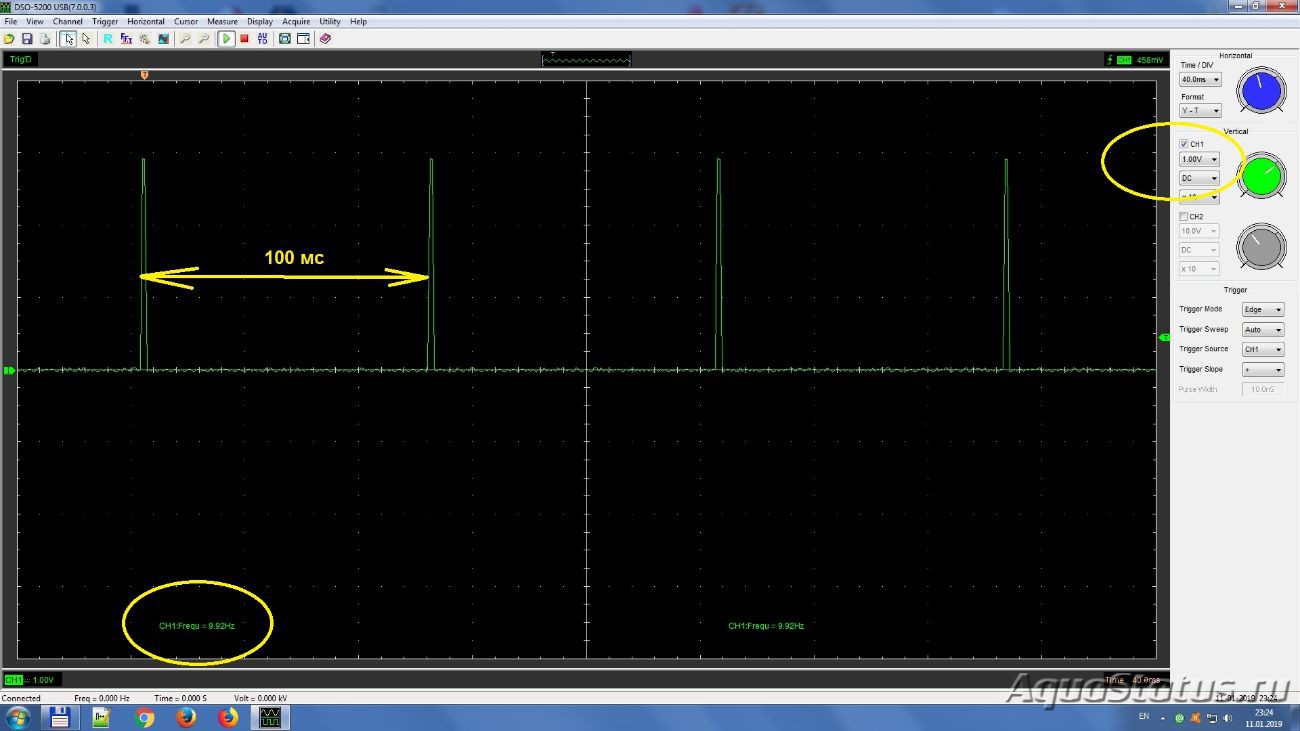Click the waveform picture icon
This screenshot has width=1300, height=731.
163,39
